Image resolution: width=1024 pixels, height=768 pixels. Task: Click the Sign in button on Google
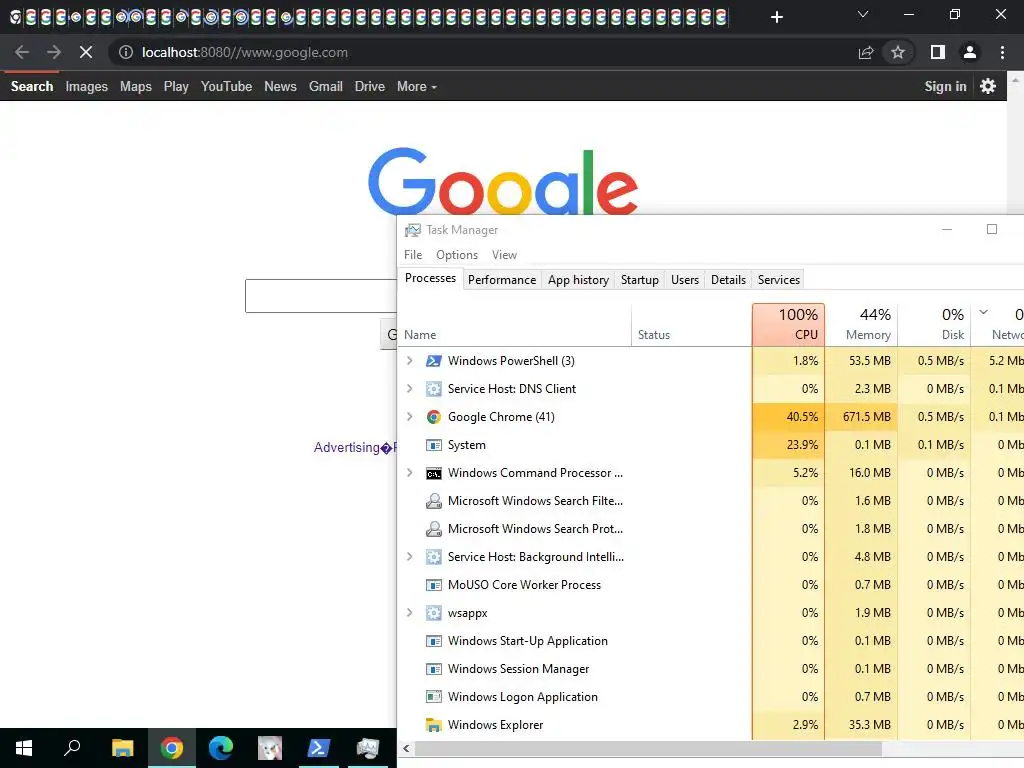coord(945,86)
